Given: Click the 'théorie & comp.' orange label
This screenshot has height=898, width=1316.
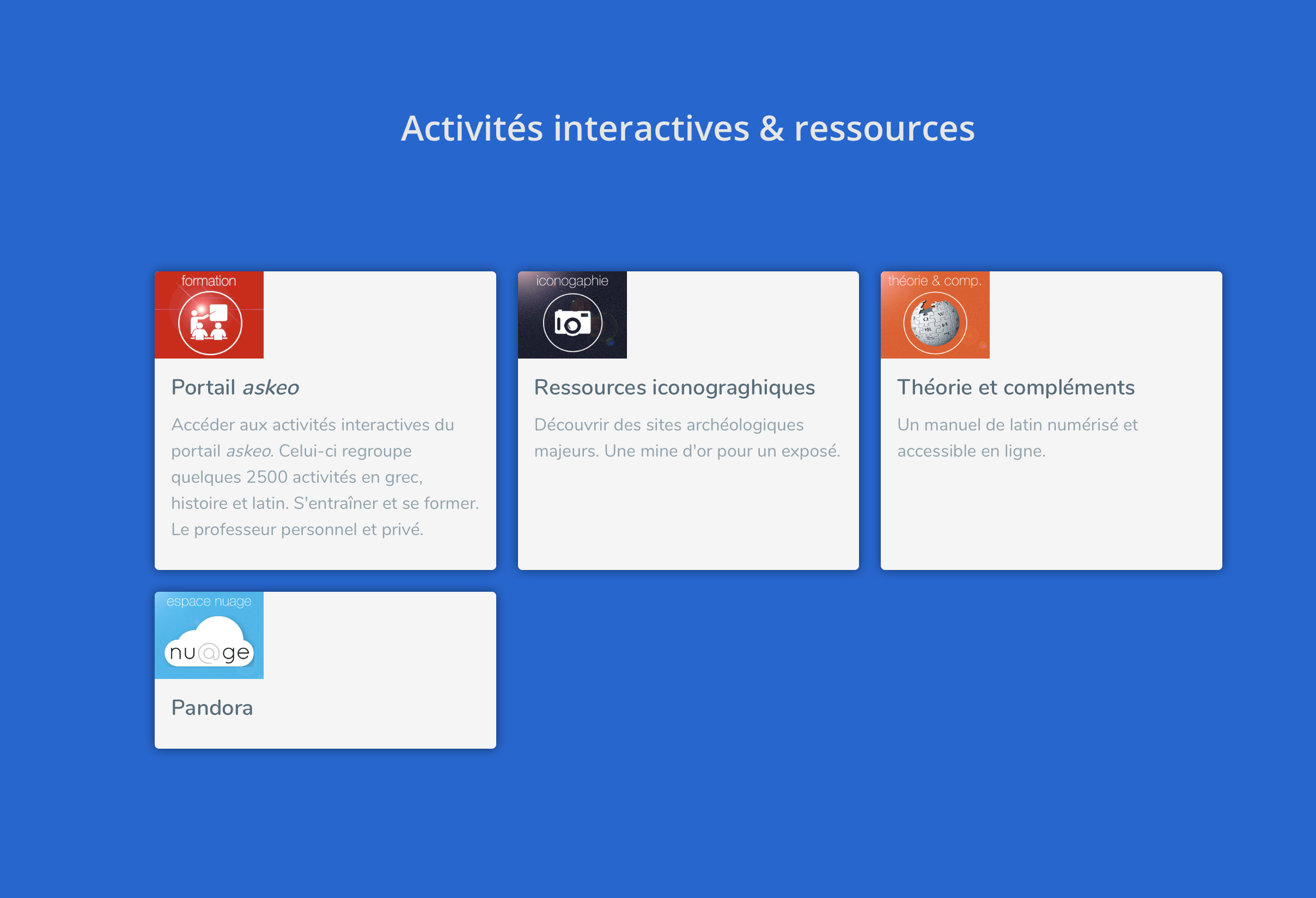Looking at the screenshot, I should [934, 281].
